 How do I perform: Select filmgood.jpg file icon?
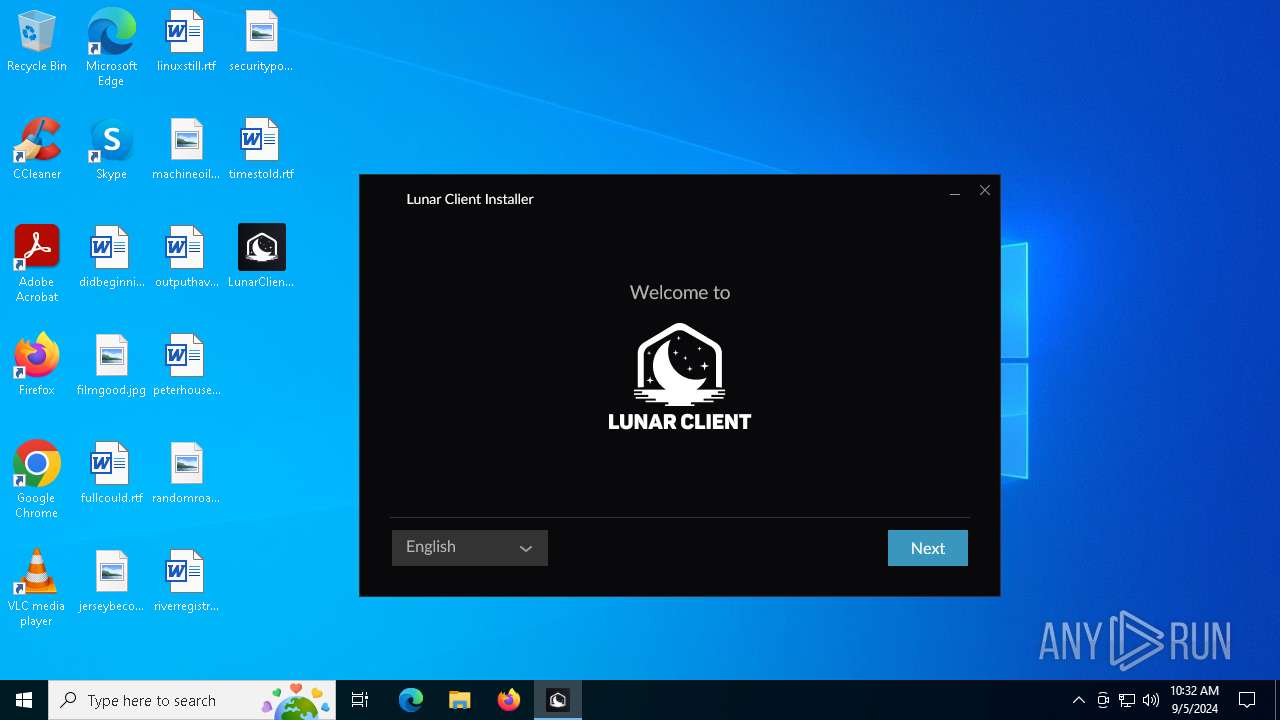coord(111,365)
